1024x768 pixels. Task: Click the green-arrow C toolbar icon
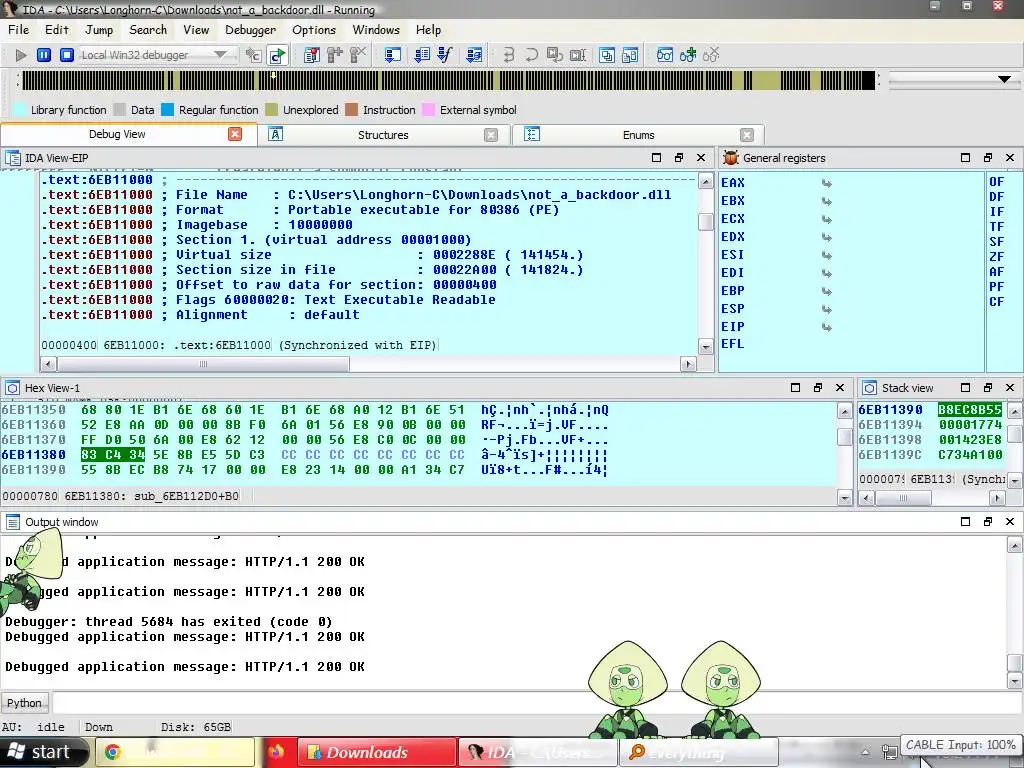click(x=278, y=56)
